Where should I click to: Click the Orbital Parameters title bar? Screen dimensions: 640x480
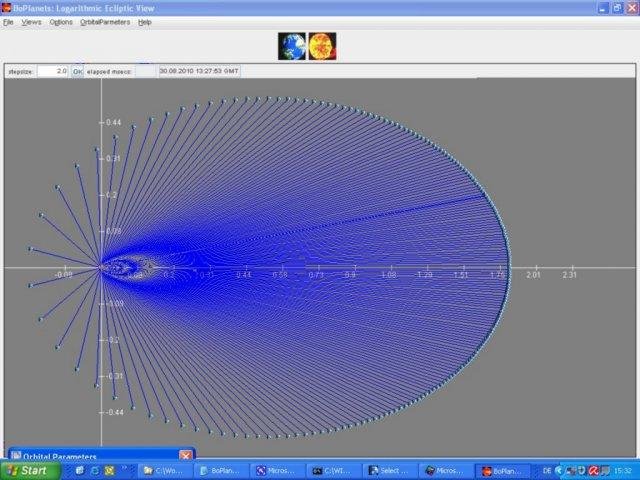click(90, 456)
